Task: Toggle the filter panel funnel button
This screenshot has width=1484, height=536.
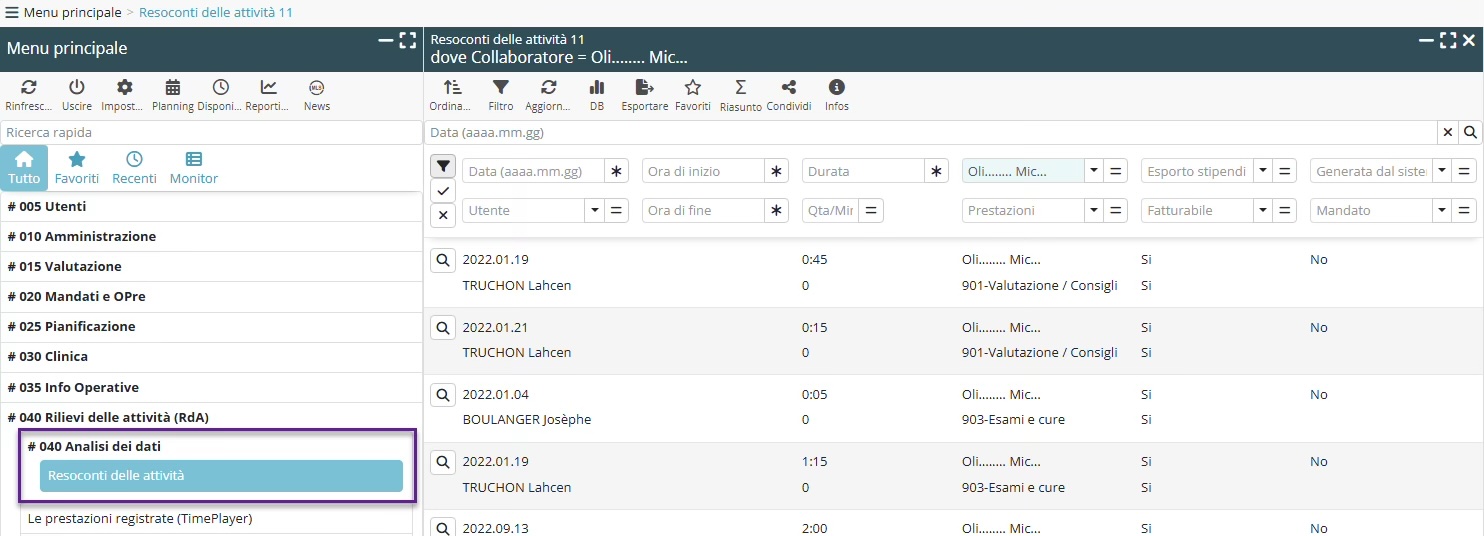Action: pyautogui.click(x=444, y=166)
